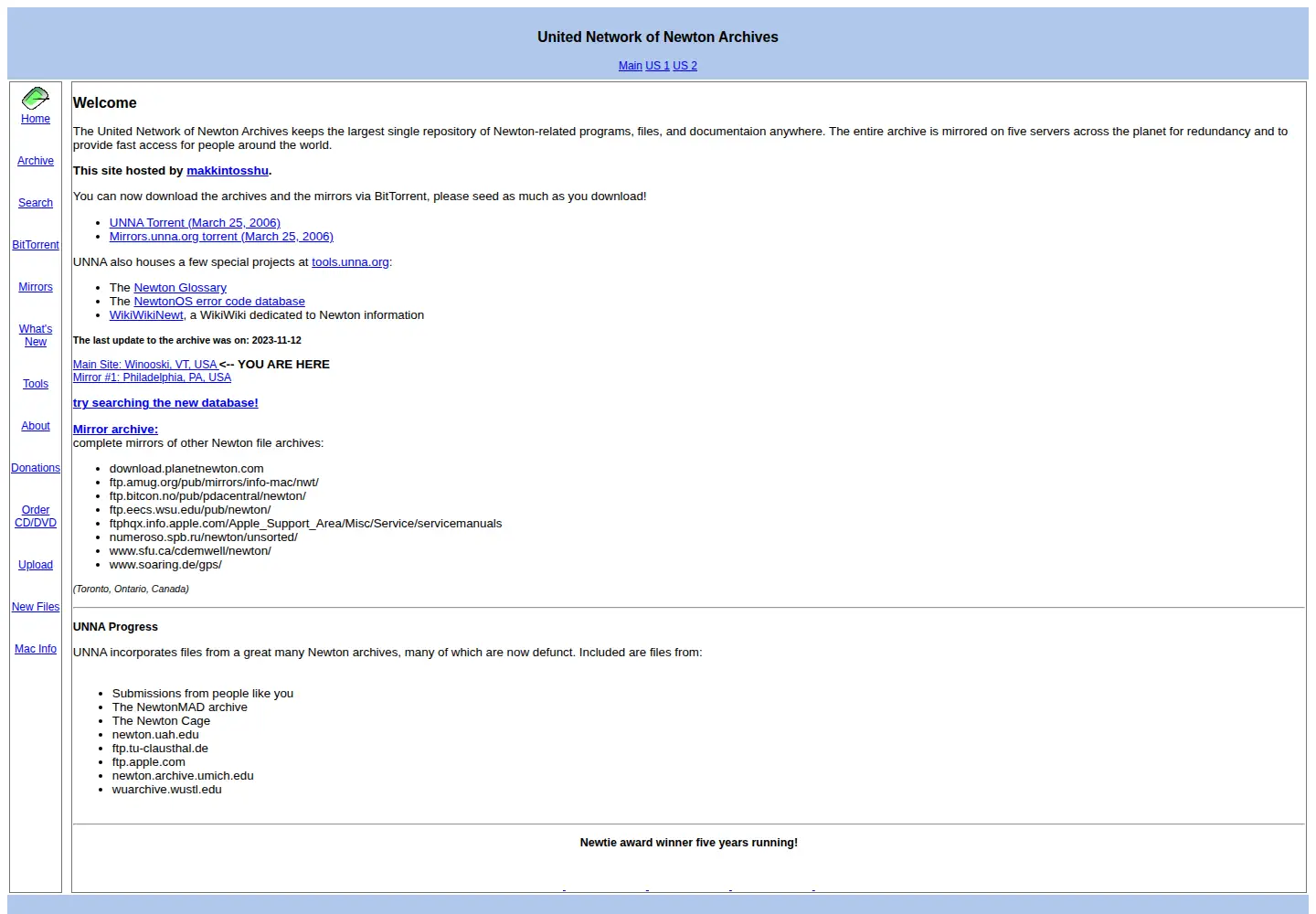Select BitTorrent in the sidebar
The image size is (1316, 914).
coord(36,245)
